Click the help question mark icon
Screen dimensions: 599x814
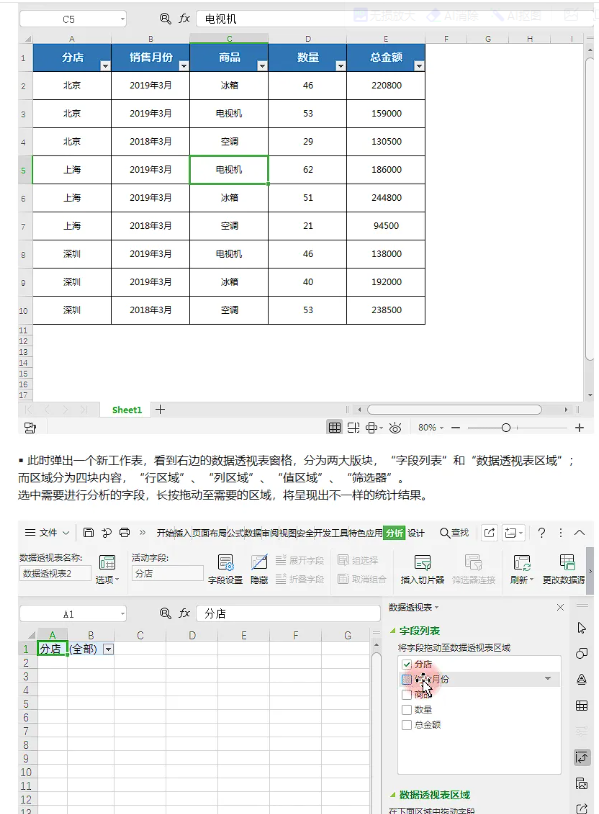click(541, 533)
